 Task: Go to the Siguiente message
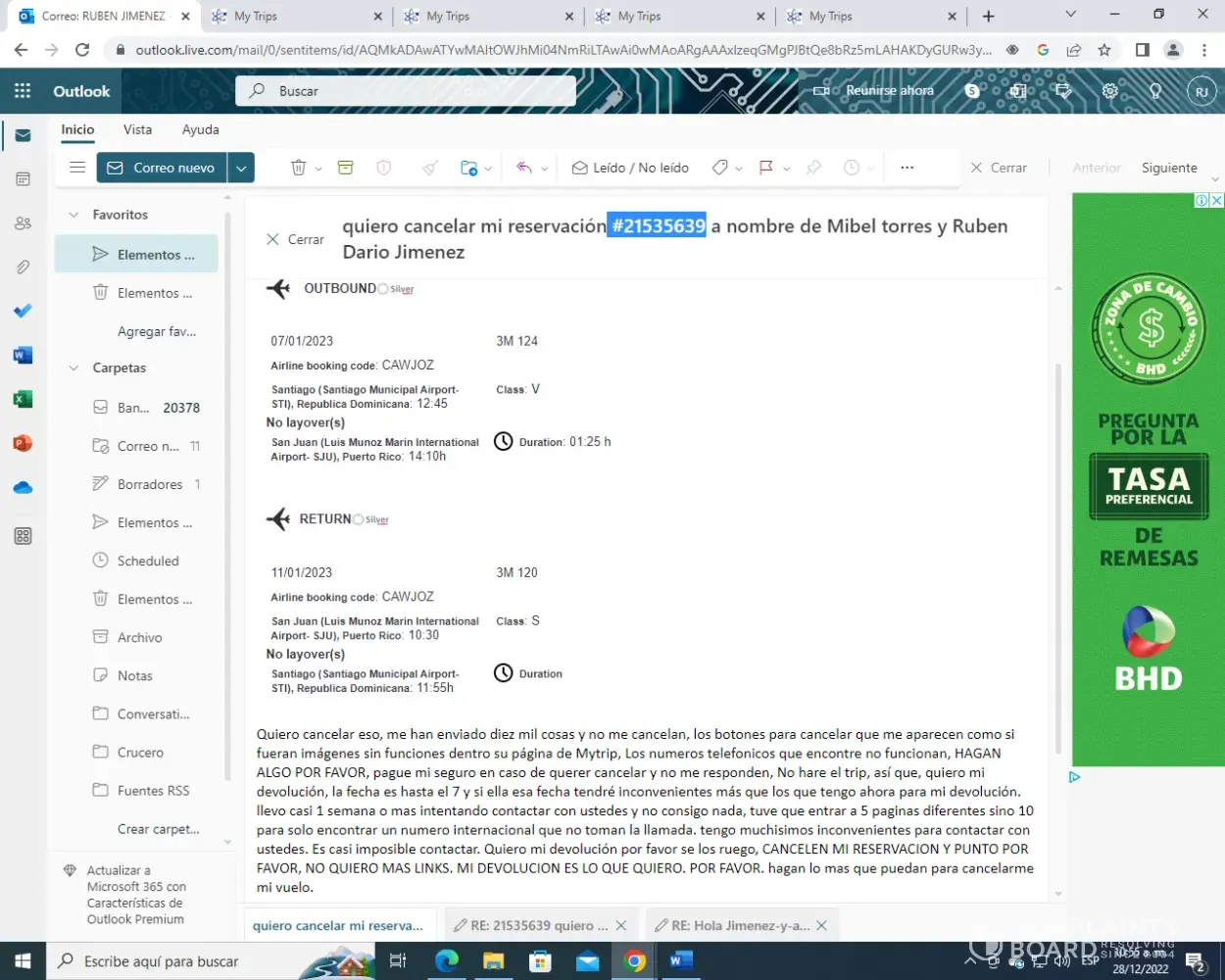(x=1168, y=168)
